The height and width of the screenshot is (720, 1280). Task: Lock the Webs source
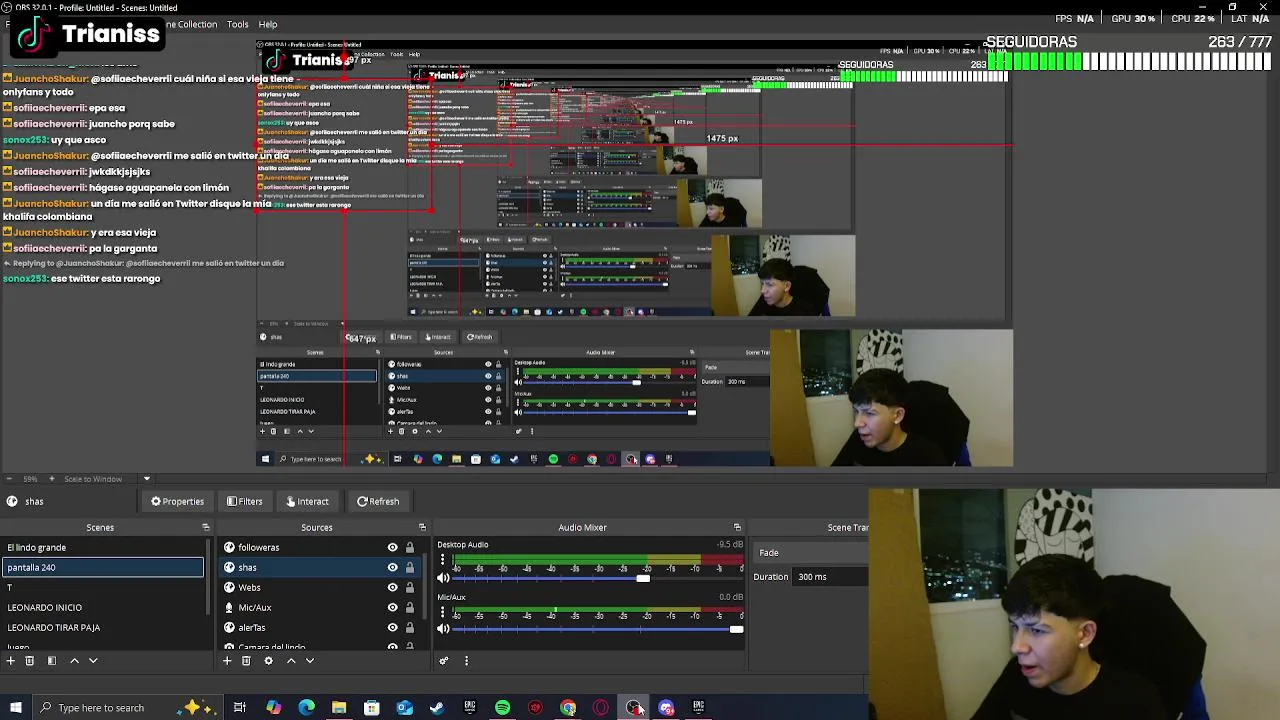click(x=409, y=587)
